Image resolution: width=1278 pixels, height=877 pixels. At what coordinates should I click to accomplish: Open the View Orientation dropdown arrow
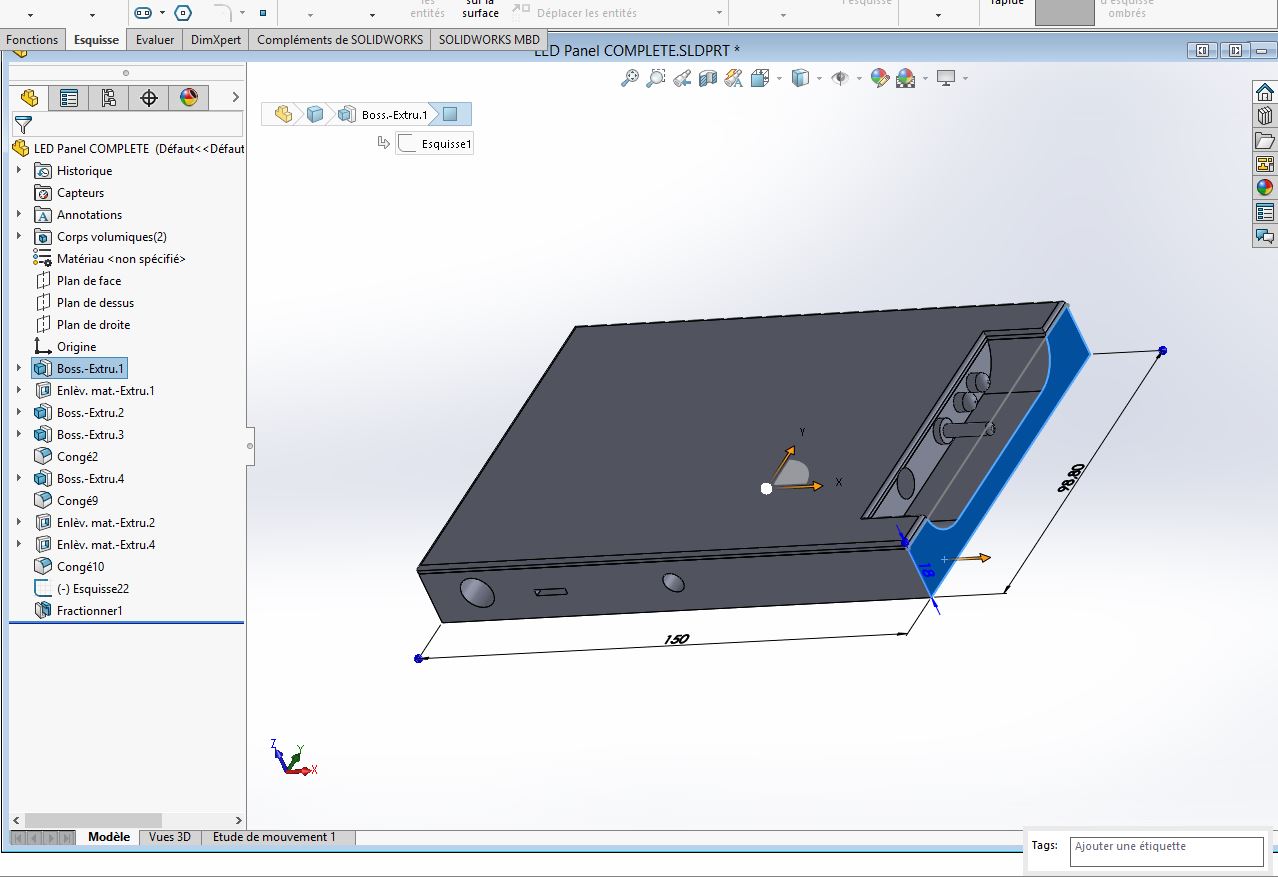(777, 78)
